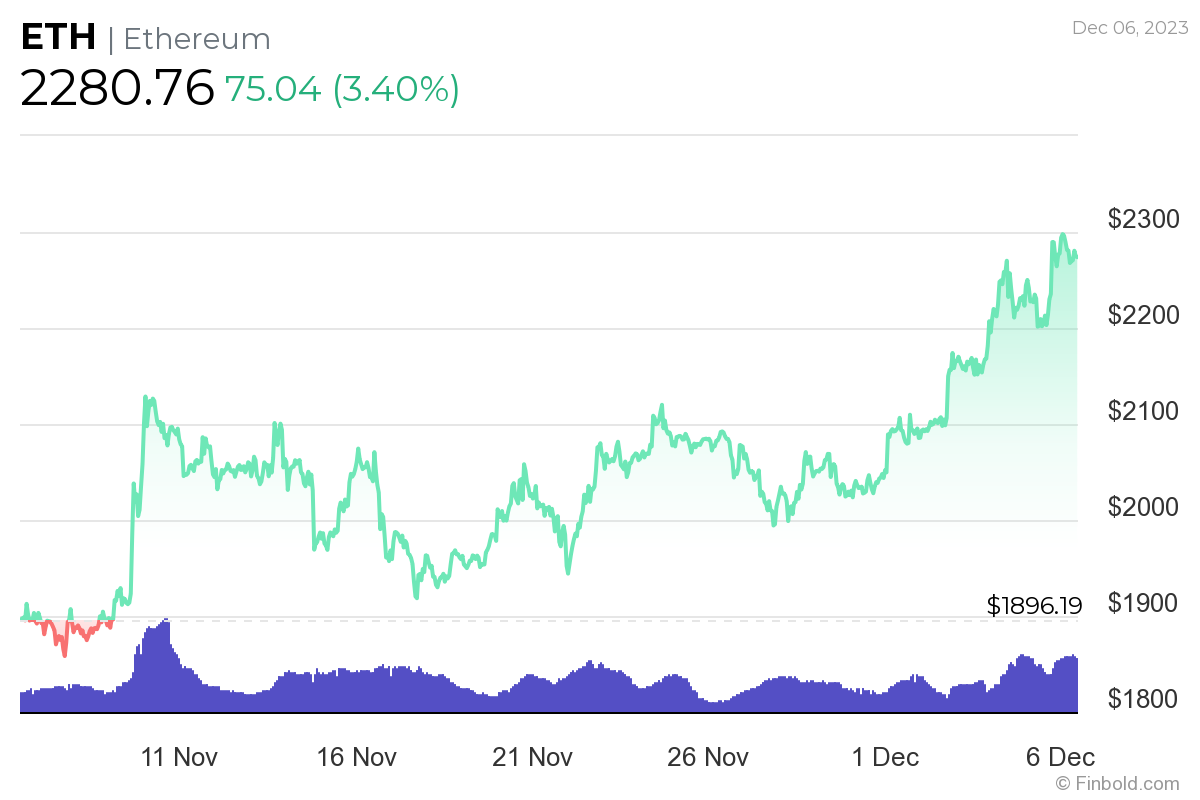Click the $2300 price axis label

(x=1143, y=219)
